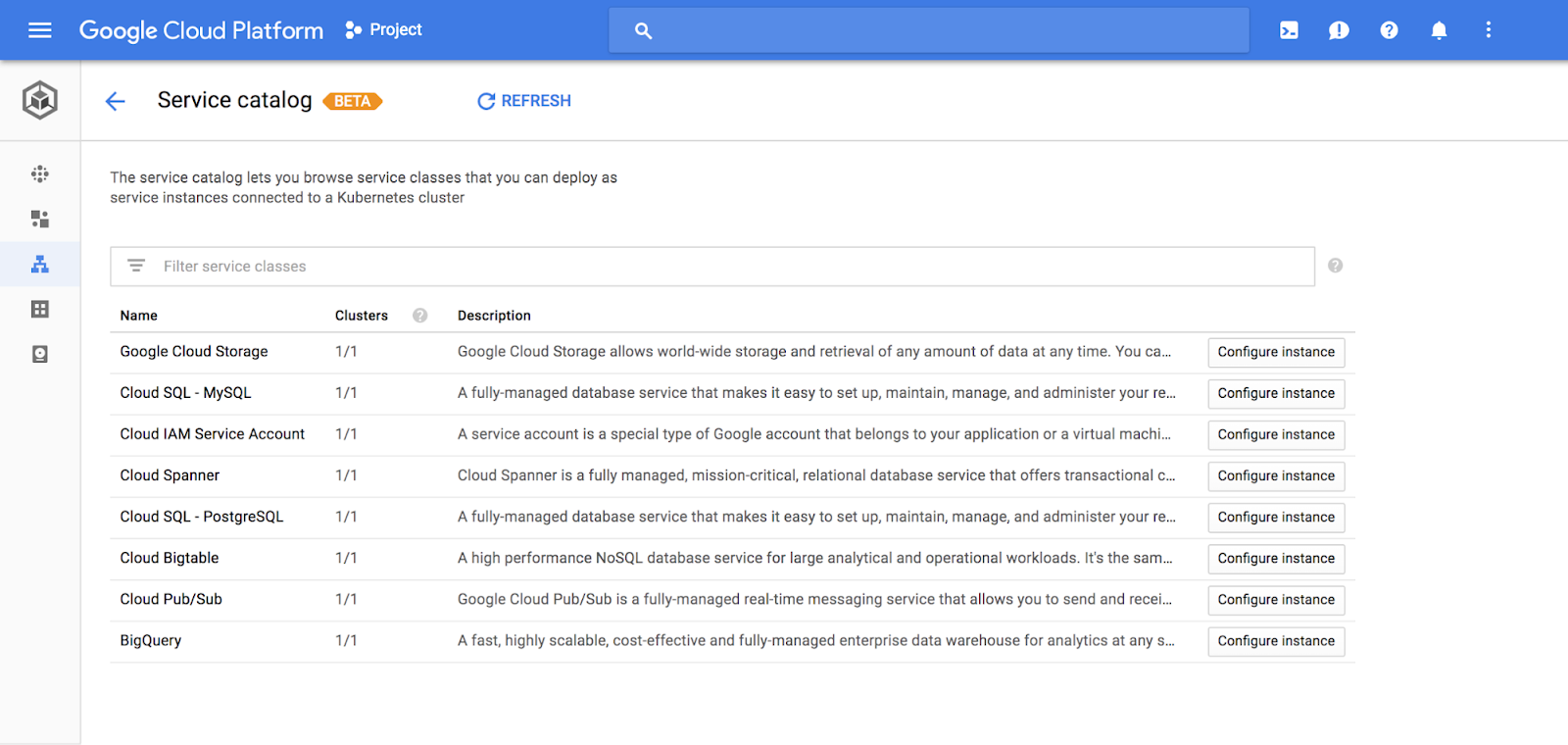The height and width of the screenshot is (745, 1568).
Task: Open the Clusters sidebar icon
Action: click(40, 174)
